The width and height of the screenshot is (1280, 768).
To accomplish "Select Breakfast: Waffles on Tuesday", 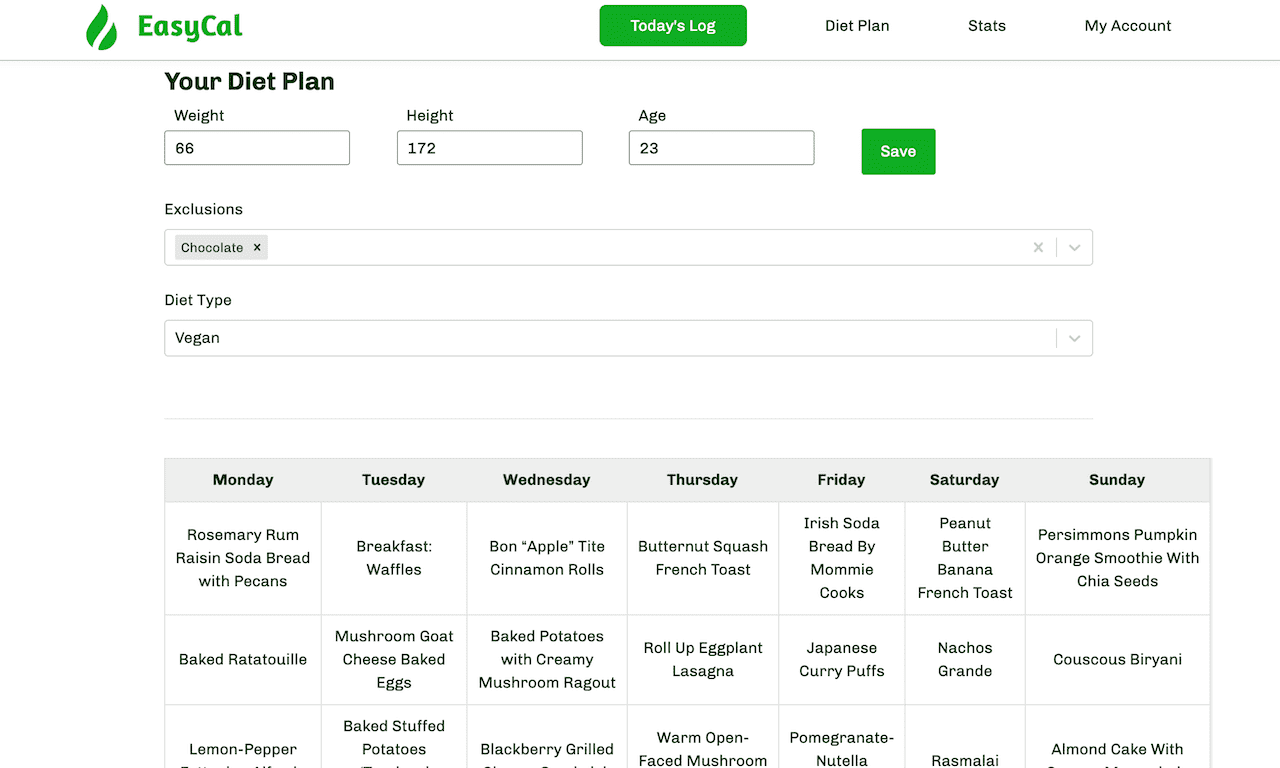I will tap(394, 558).
